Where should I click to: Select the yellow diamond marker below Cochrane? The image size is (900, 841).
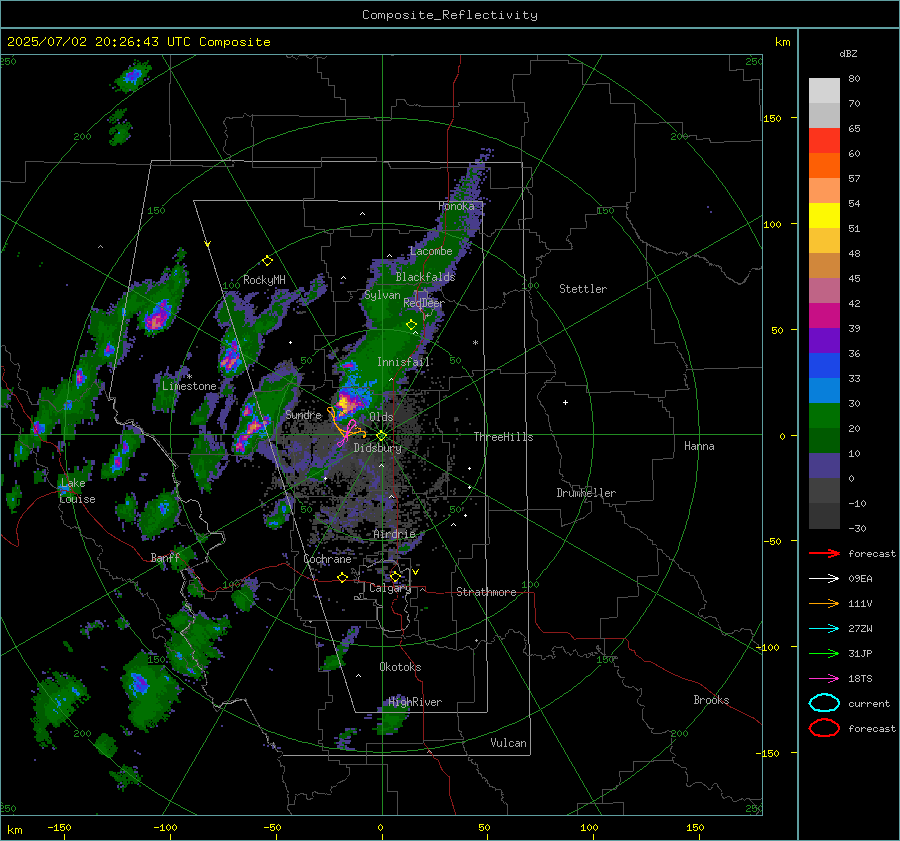click(x=342, y=578)
